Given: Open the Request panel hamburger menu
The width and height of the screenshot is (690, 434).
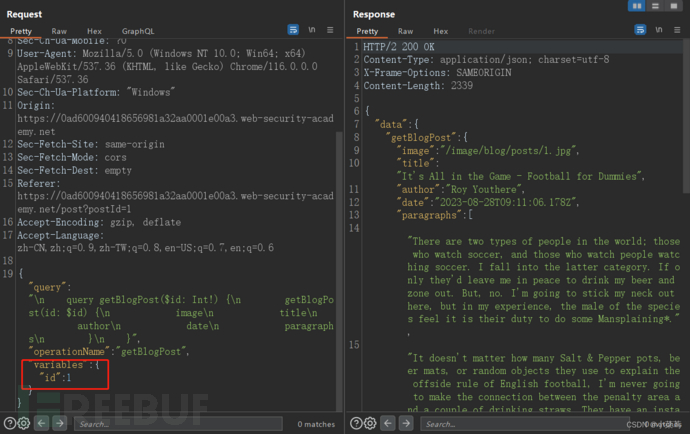Looking at the screenshot, I should [x=331, y=31].
